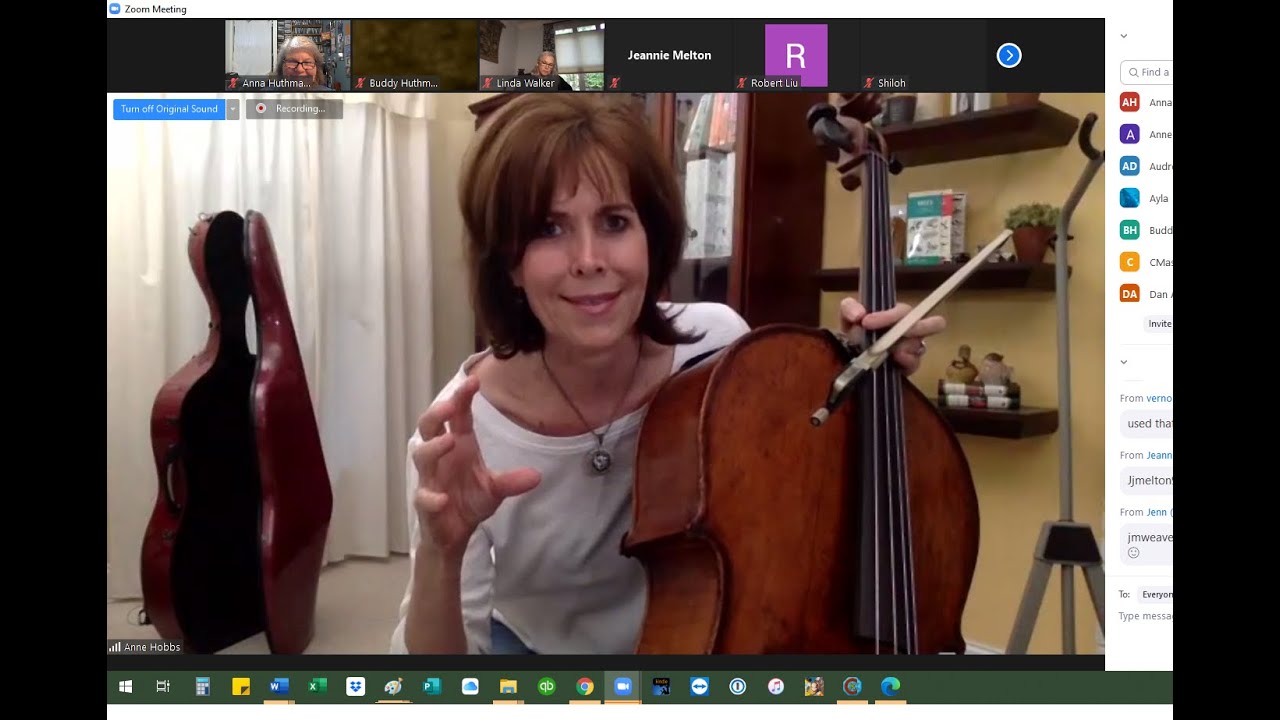The image size is (1280, 720).
Task: Collapse the chat panel chevron
Action: (x=1124, y=362)
